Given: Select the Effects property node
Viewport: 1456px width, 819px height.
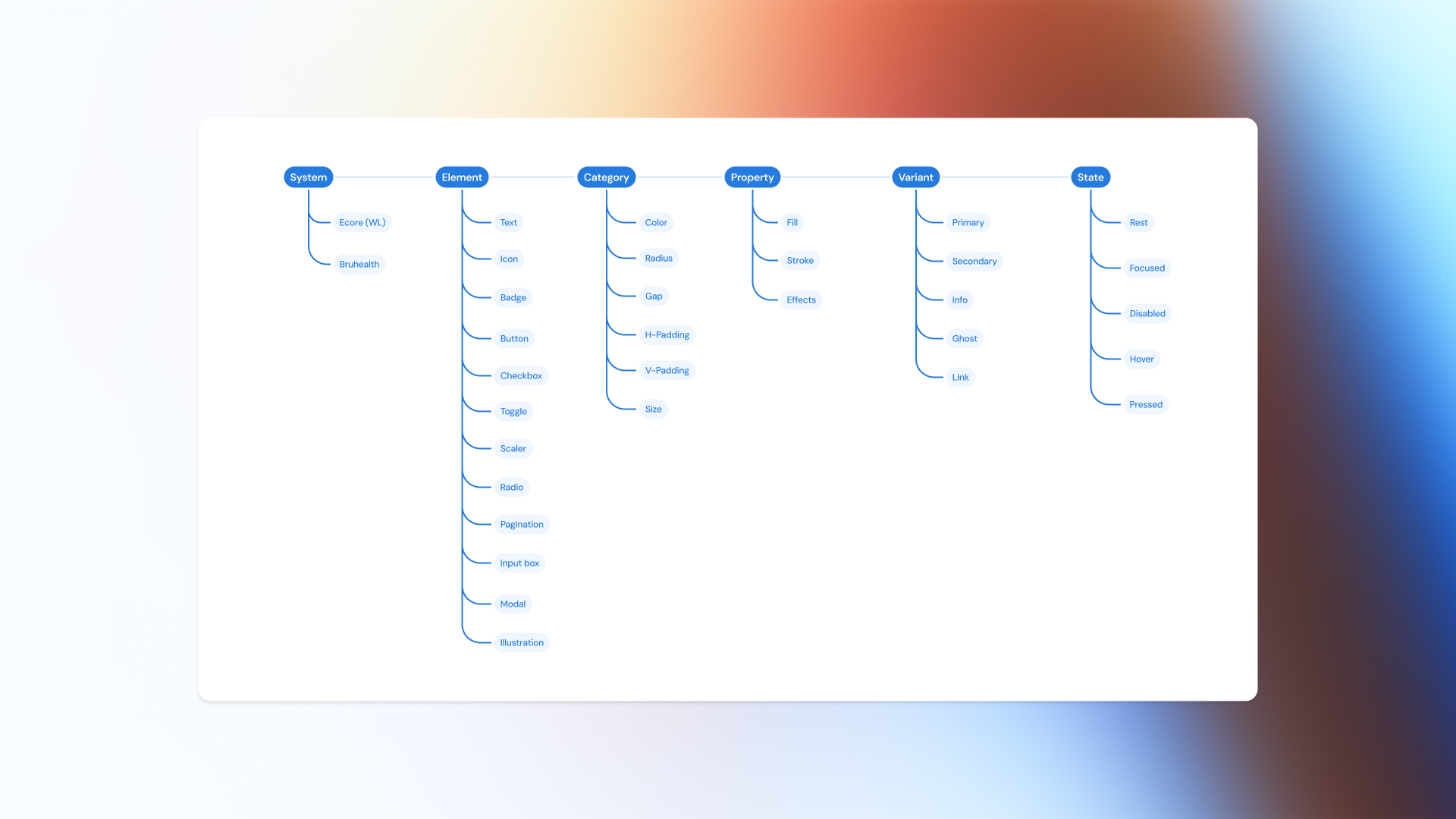Looking at the screenshot, I should click(801, 300).
